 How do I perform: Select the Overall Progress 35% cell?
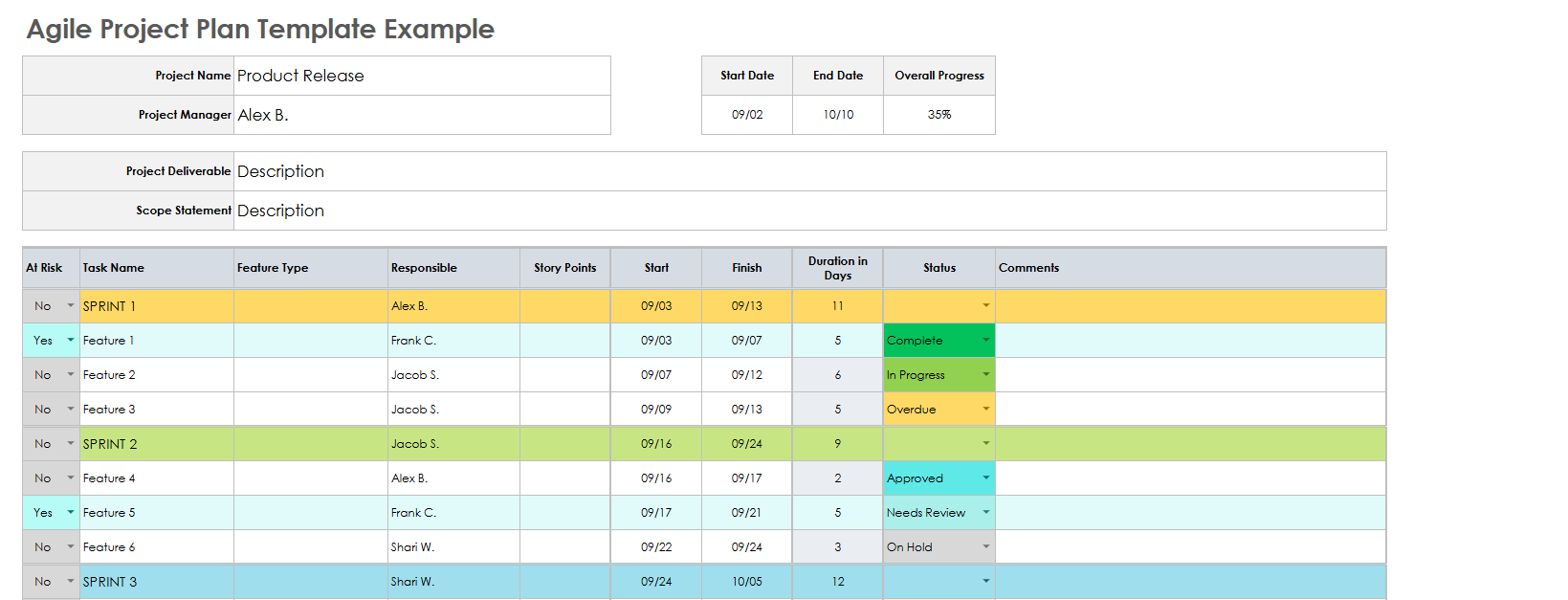tap(939, 115)
